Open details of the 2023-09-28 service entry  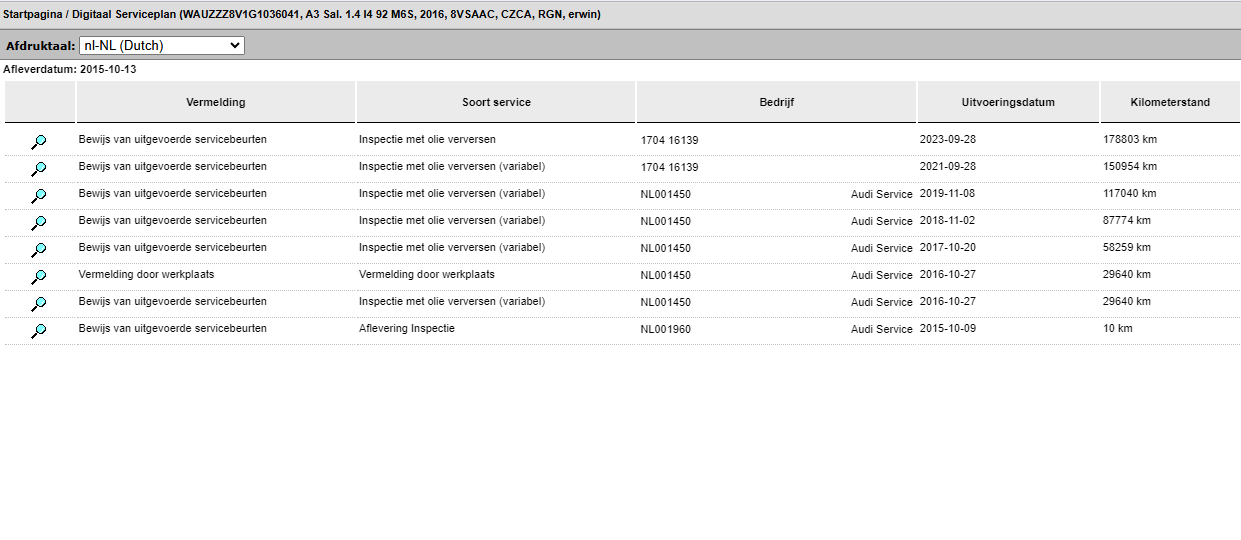point(39,141)
